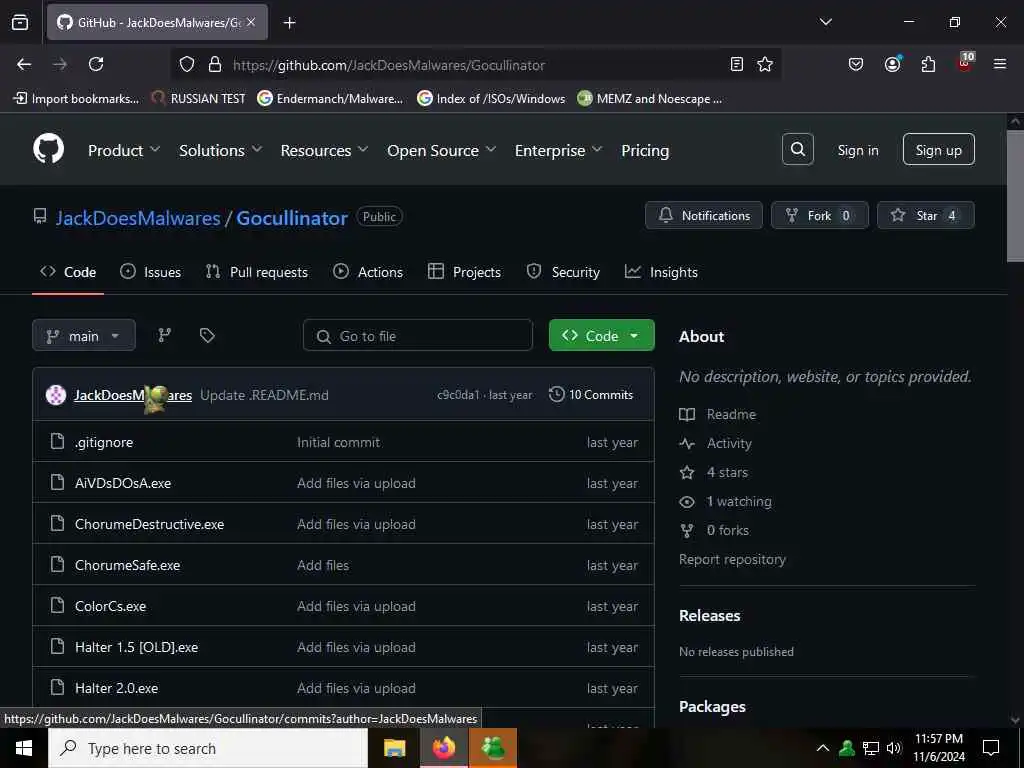The image size is (1024, 768).
Task: Star the repository with Star button
Action: 925,216
